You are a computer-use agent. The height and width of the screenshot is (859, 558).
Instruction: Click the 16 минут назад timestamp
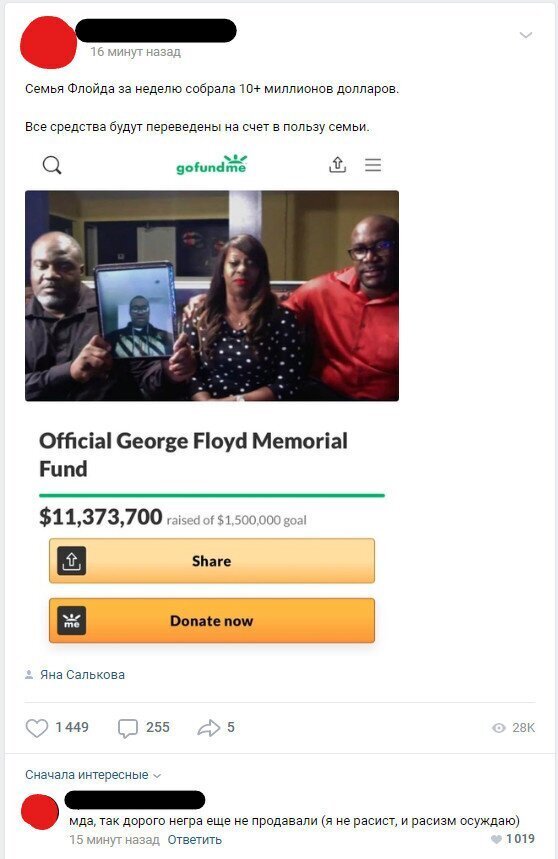click(x=135, y=52)
